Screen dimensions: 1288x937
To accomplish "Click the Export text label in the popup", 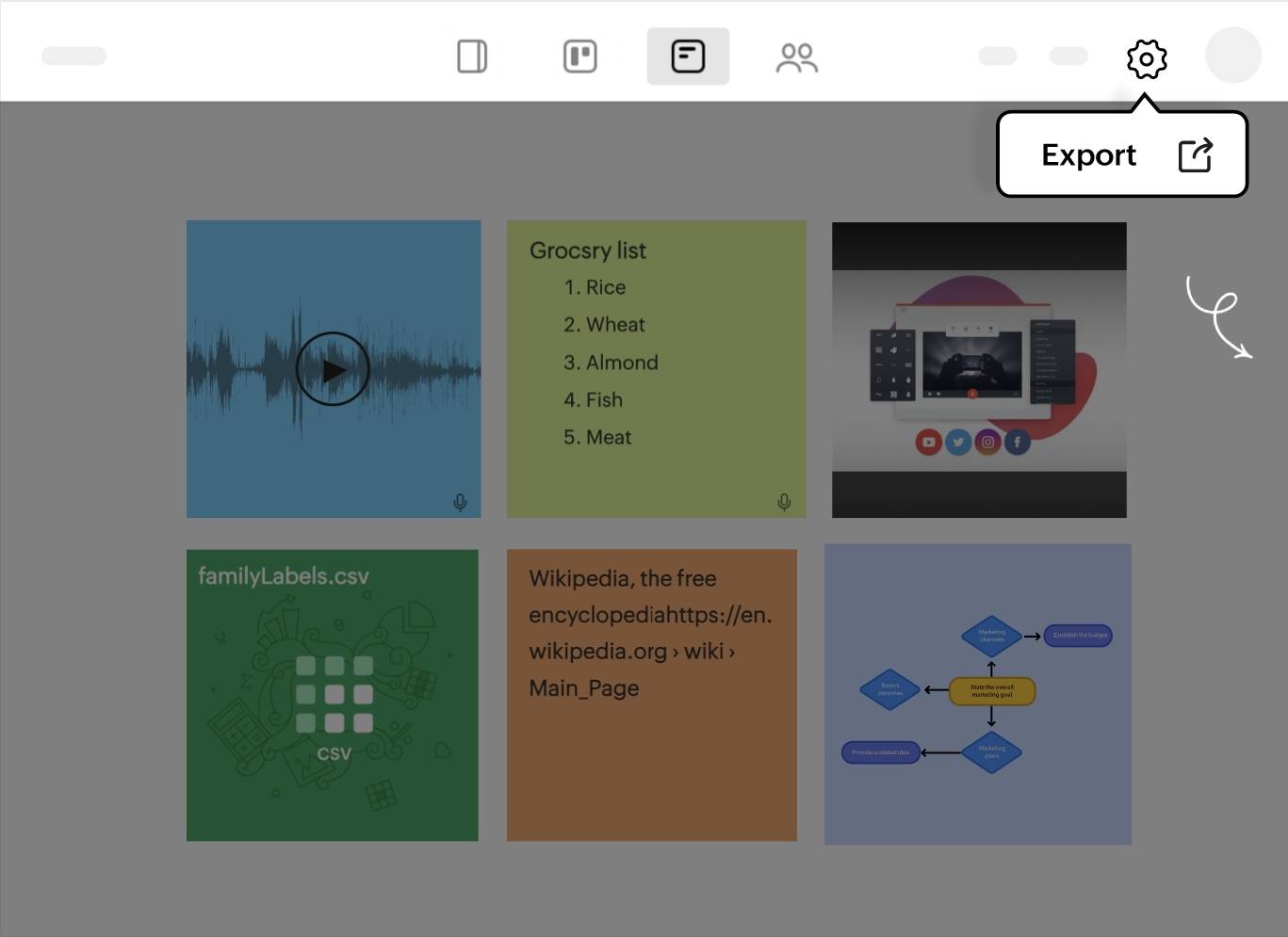I will click(x=1088, y=154).
